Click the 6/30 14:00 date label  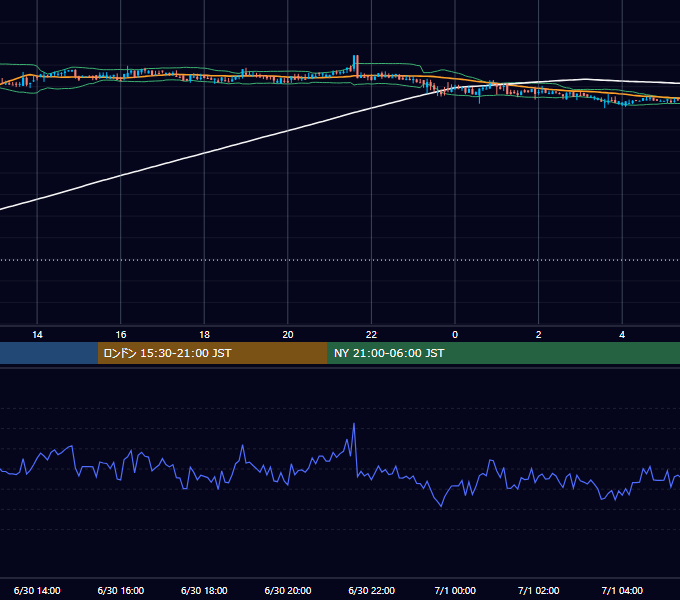[37, 590]
